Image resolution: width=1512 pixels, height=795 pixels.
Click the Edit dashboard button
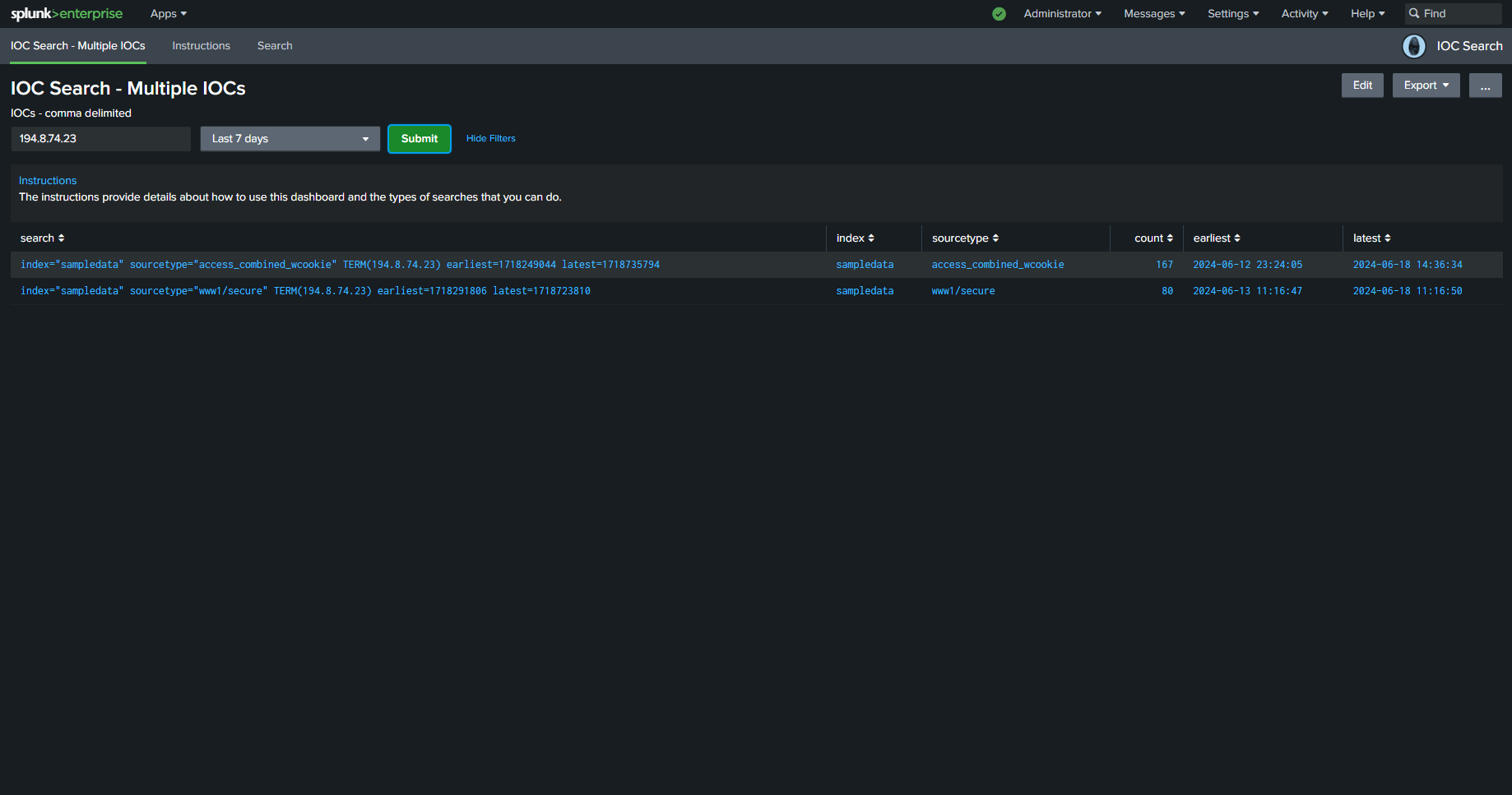click(x=1362, y=86)
